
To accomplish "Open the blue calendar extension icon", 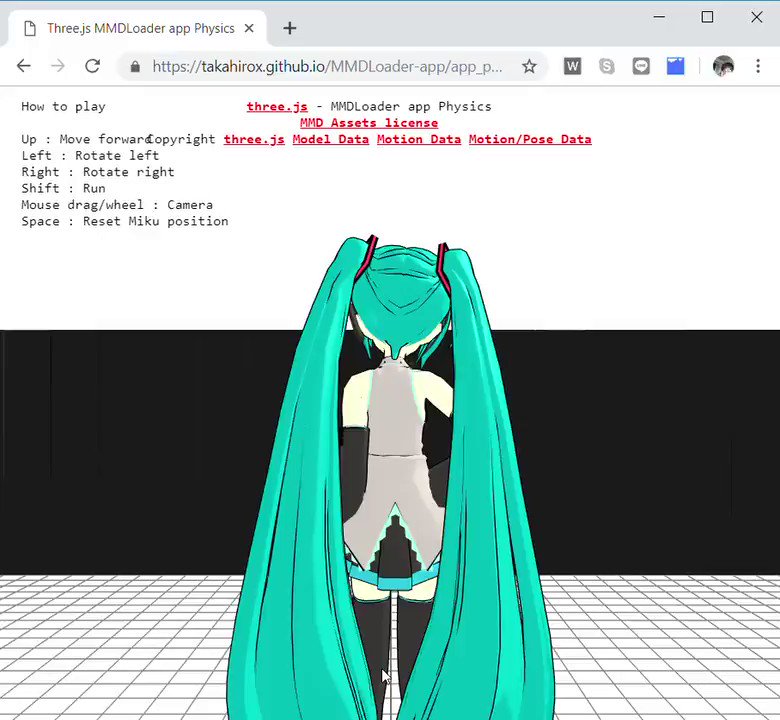I will tap(676, 66).
